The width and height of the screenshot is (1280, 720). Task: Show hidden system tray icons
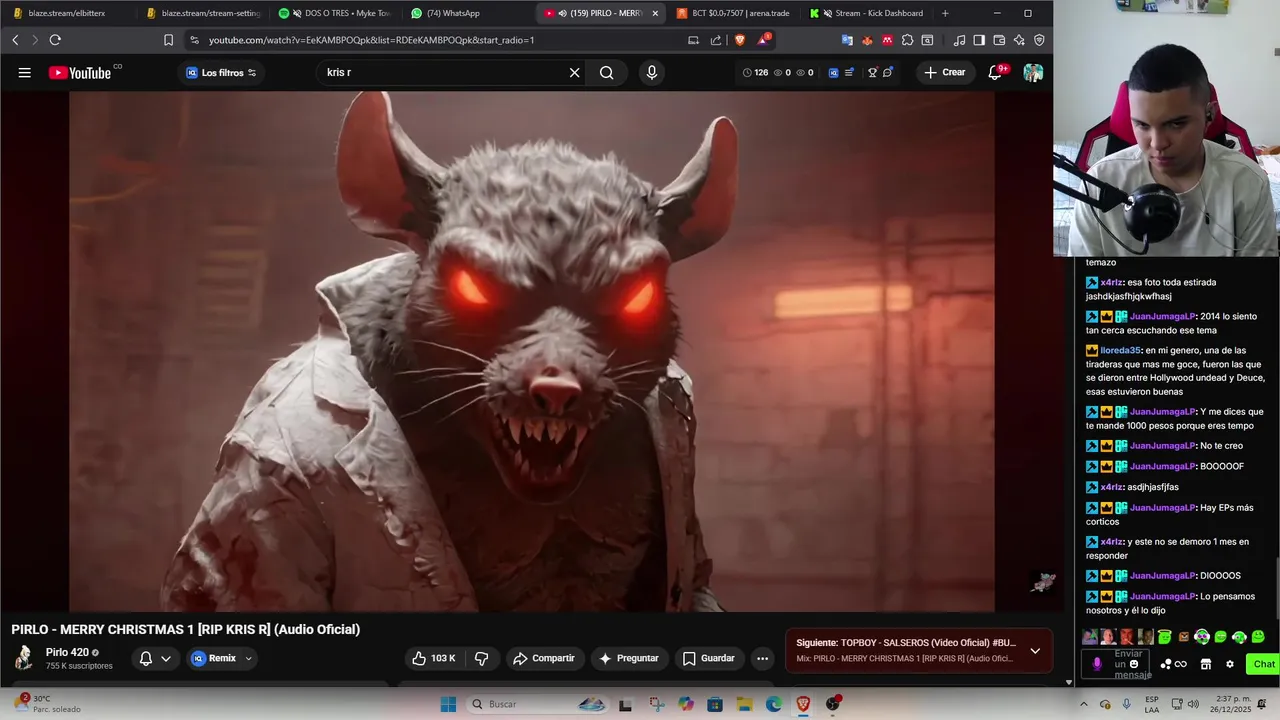[x=1083, y=704]
